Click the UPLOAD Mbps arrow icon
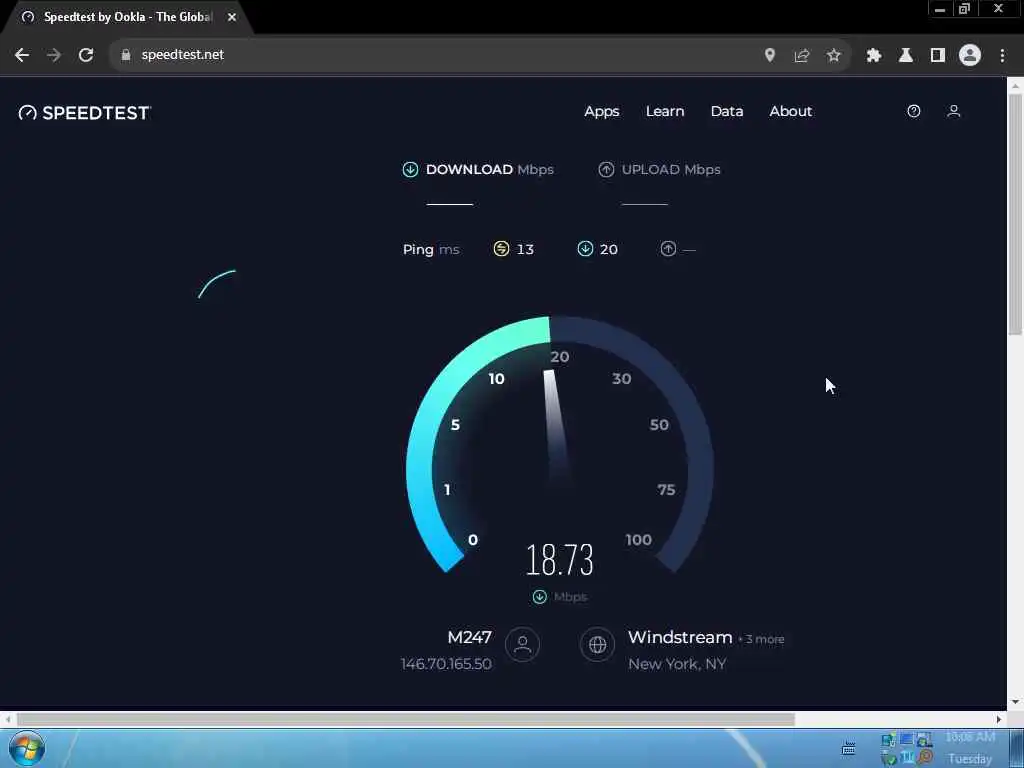 click(606, 170)
